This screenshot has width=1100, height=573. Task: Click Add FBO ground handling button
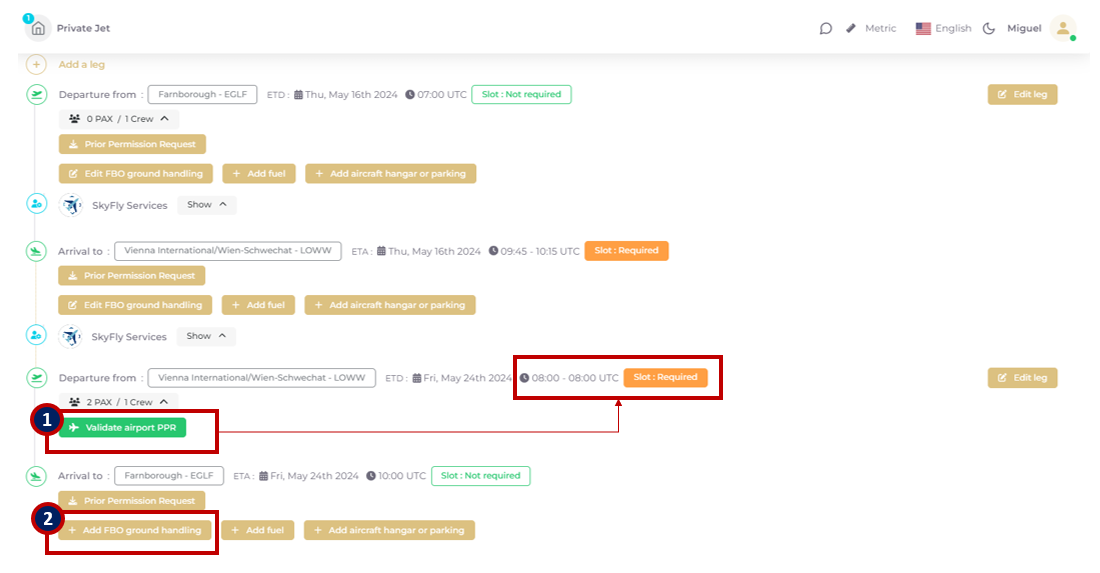(134, 530)
